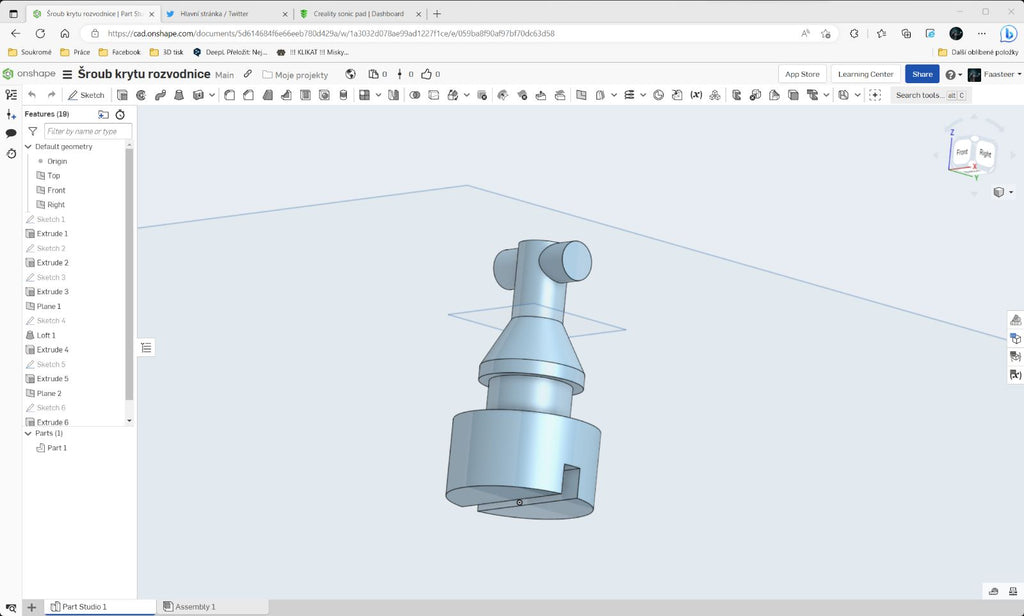This screenshot has width=1024, height=616.
Task: Collapse the Default geometry group
Action: click(x=28, y=147)
